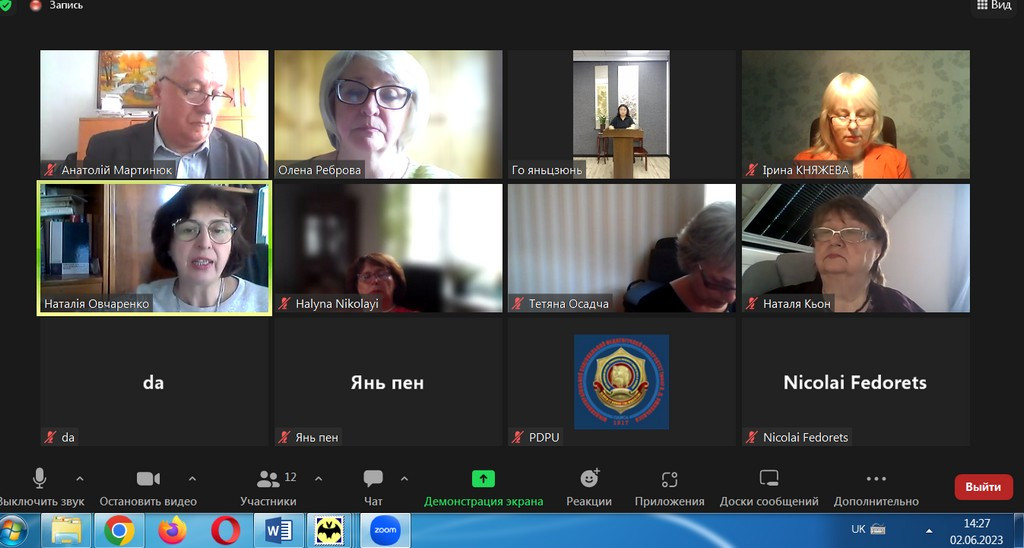Select Nicolai Fedorets participant tile
Viewport: 1024px width, 548px height.
pyautogui.click(x=856, y=382)
